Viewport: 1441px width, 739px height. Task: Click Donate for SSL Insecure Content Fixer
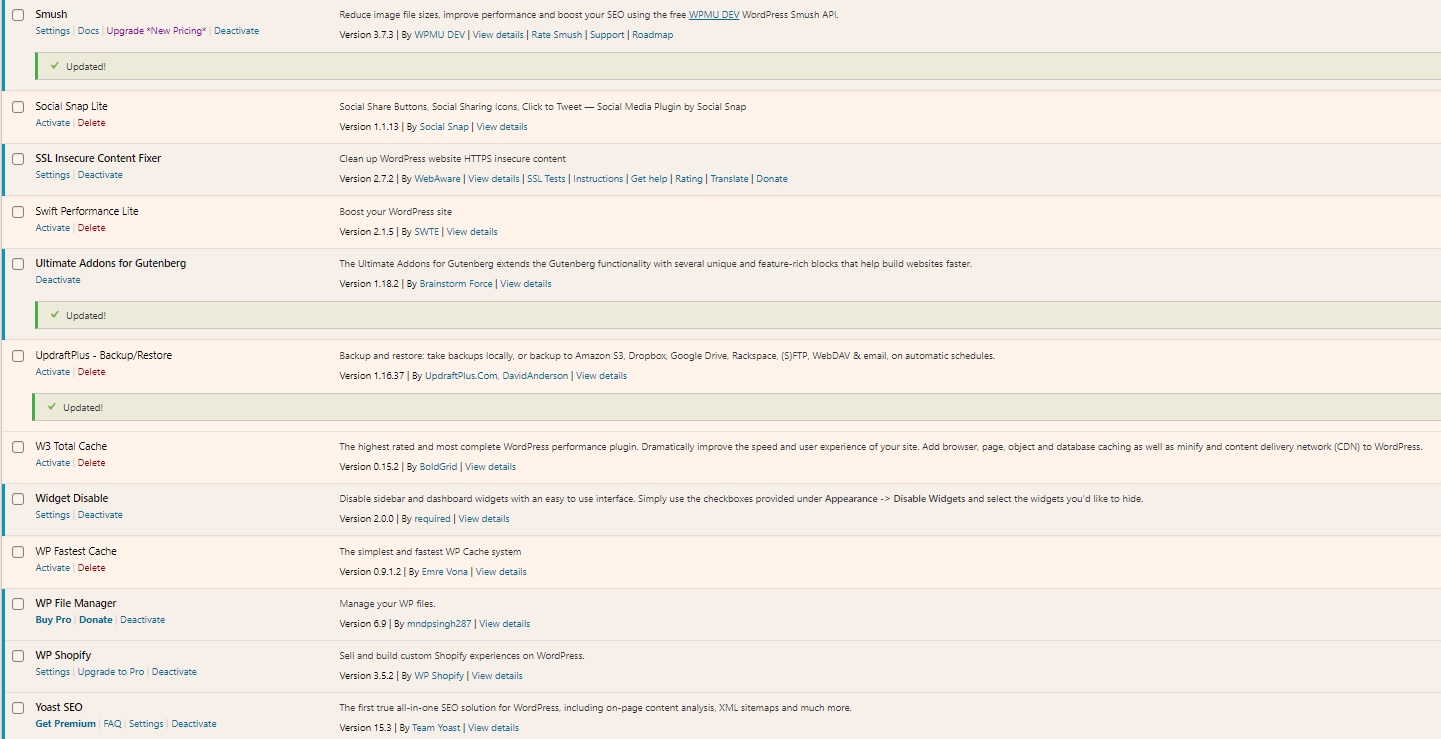[772, 179]
